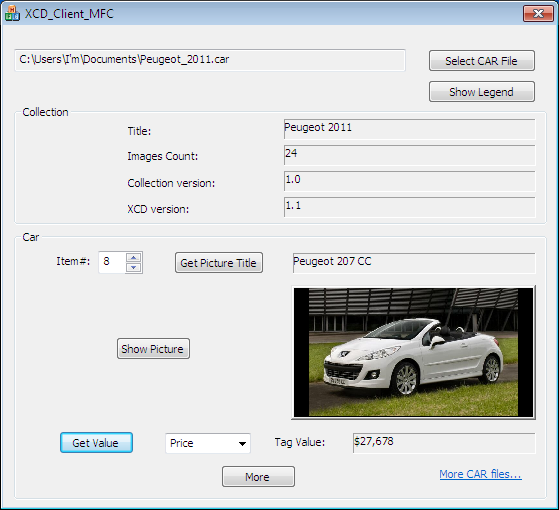Click the XCD_Client_MFC title bar app icon
The height and width of the screenshot is (510, 559).
(x=12, y=14)
